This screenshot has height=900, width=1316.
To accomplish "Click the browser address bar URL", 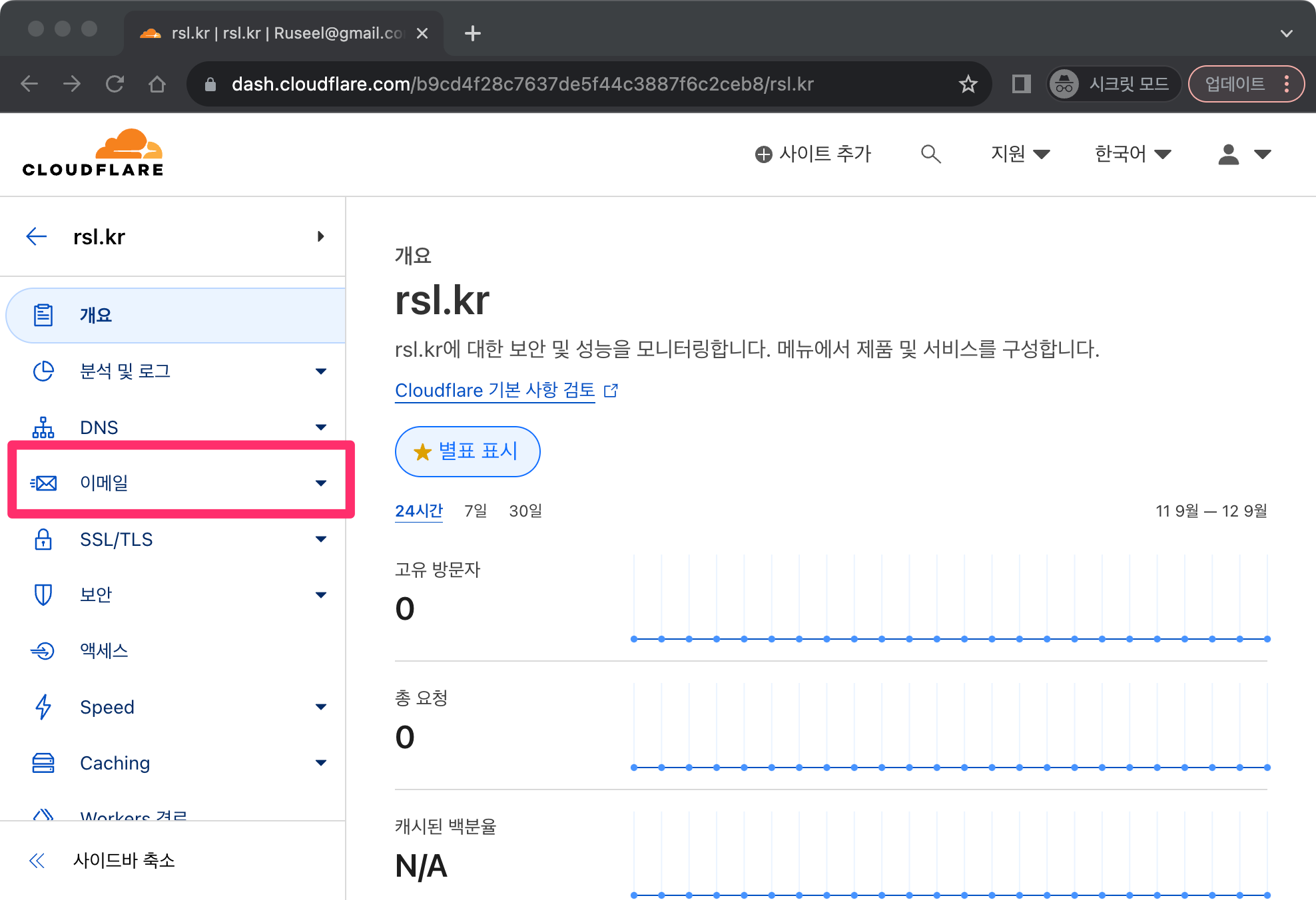I will click(x=523, y=84).
